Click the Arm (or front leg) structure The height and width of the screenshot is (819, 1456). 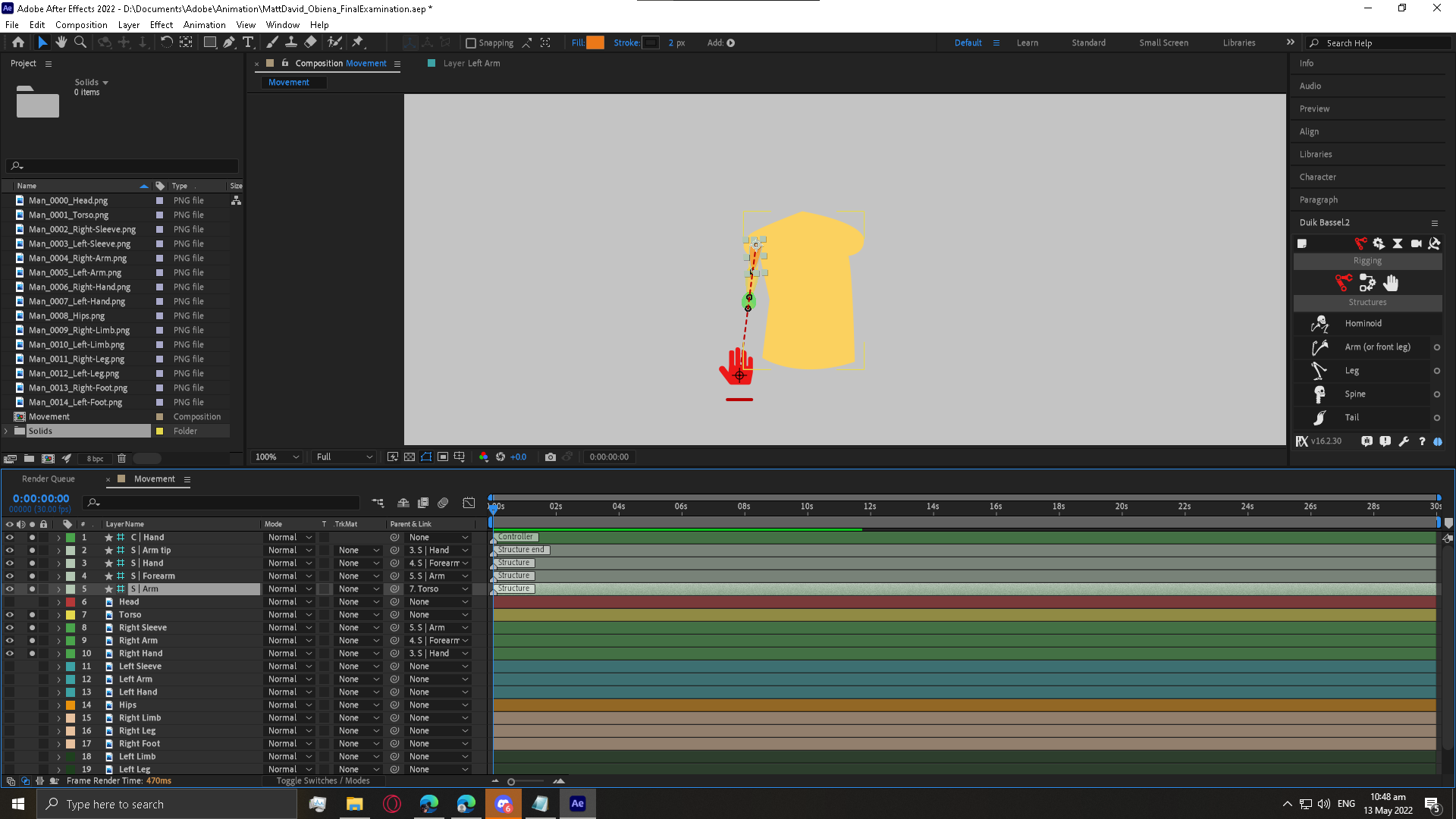(1377, 347)
